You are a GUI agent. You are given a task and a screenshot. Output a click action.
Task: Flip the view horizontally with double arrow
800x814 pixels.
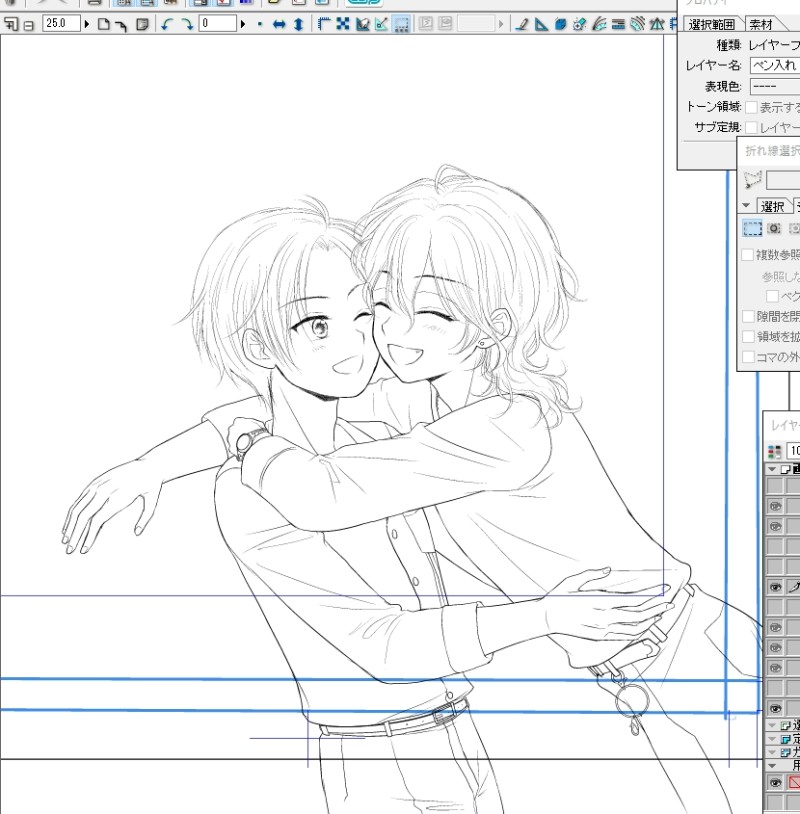click(x=279, y=24)
